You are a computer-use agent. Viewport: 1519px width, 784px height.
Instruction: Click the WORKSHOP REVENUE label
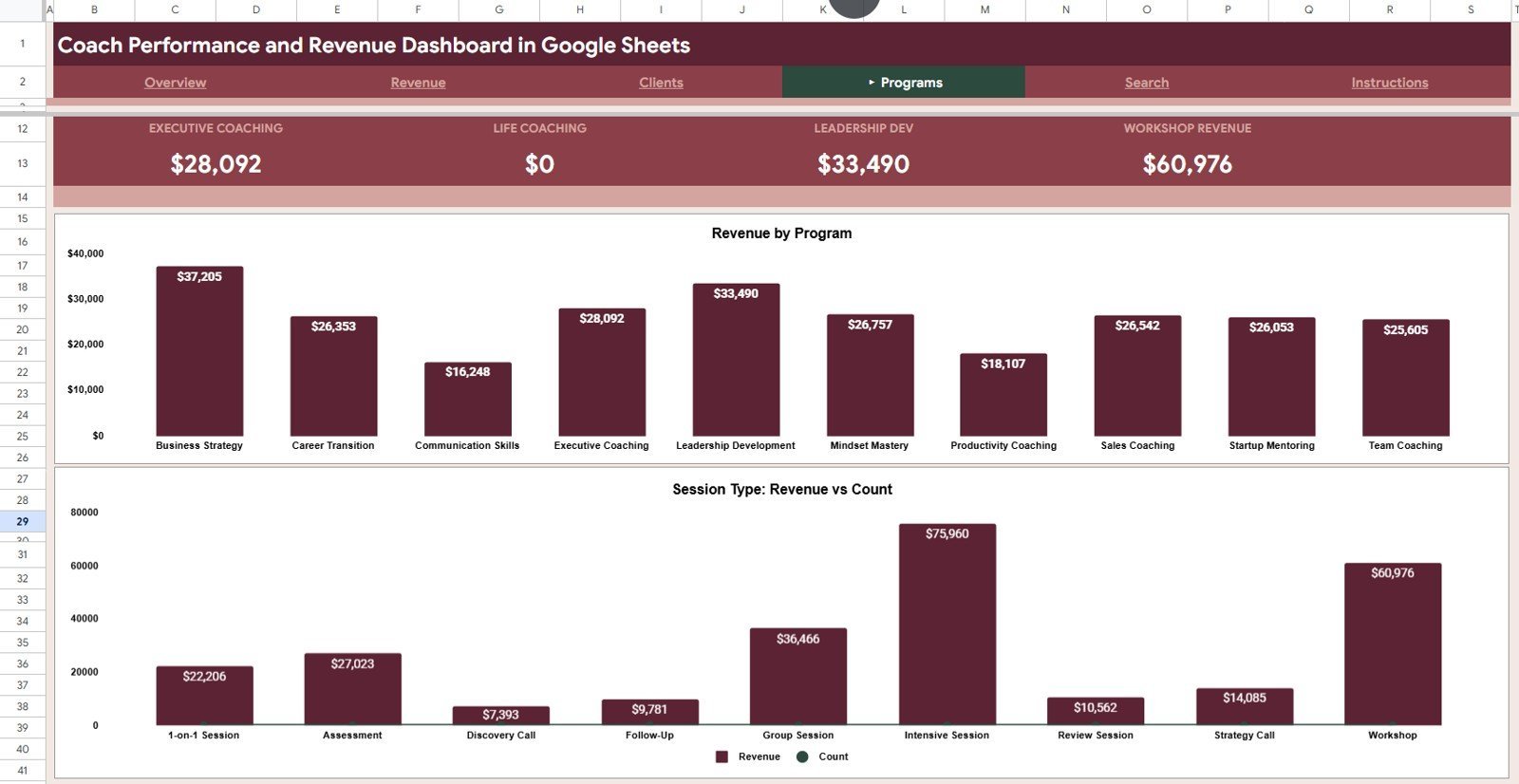click(x=1187, y=128)
